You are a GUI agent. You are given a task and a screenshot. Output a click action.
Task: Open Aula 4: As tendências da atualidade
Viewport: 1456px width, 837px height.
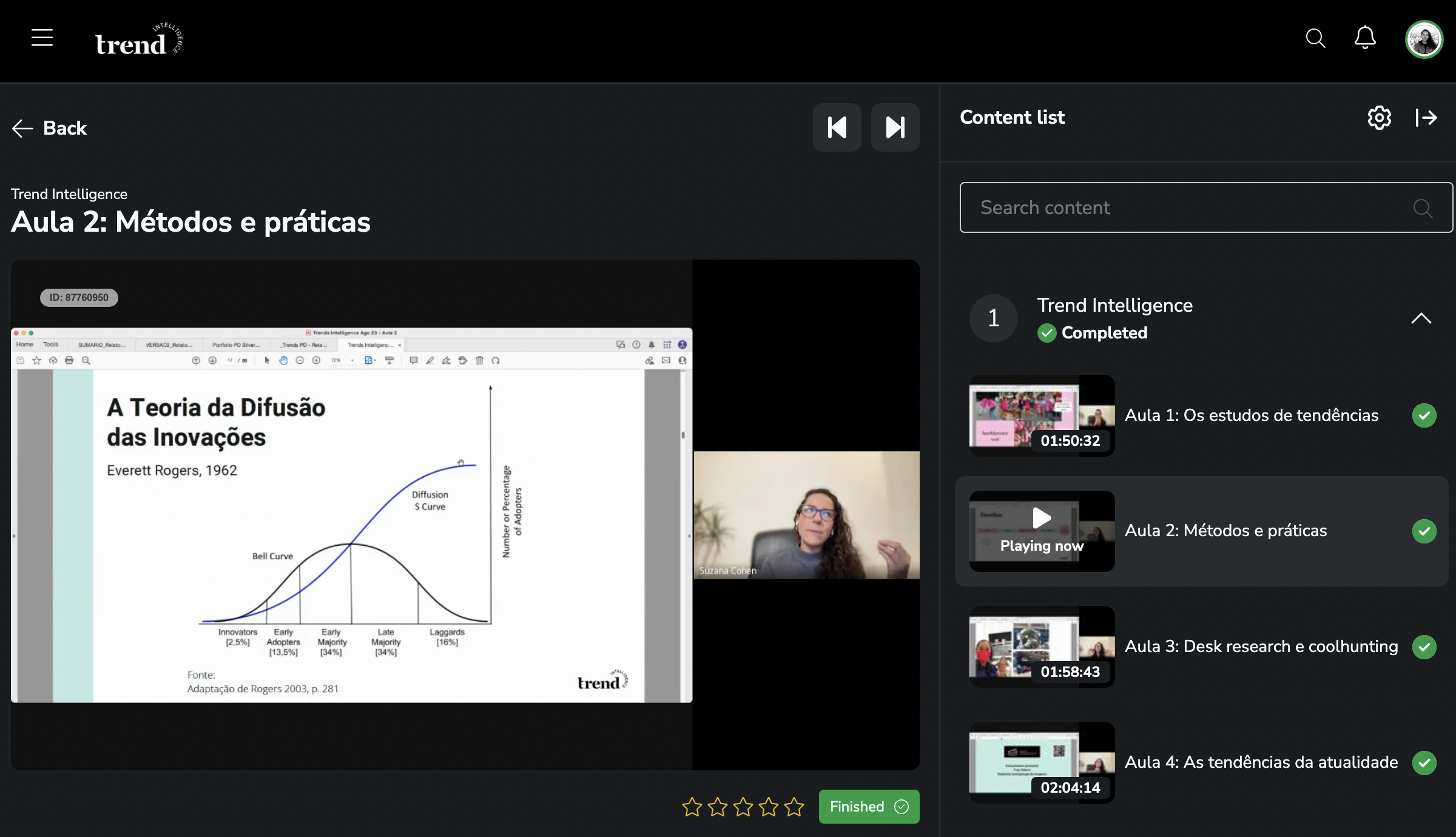[1261, 762]
